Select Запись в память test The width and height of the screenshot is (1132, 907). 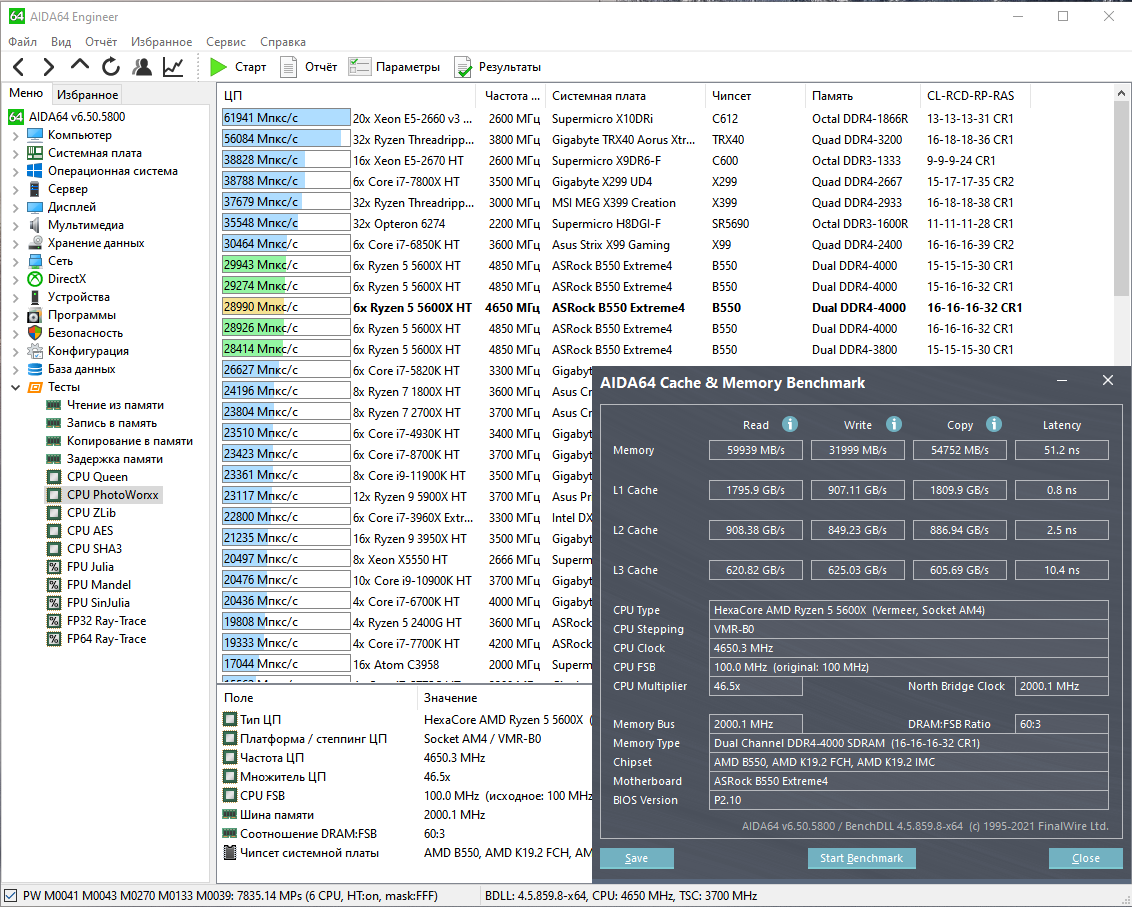[x=111, y=423]
